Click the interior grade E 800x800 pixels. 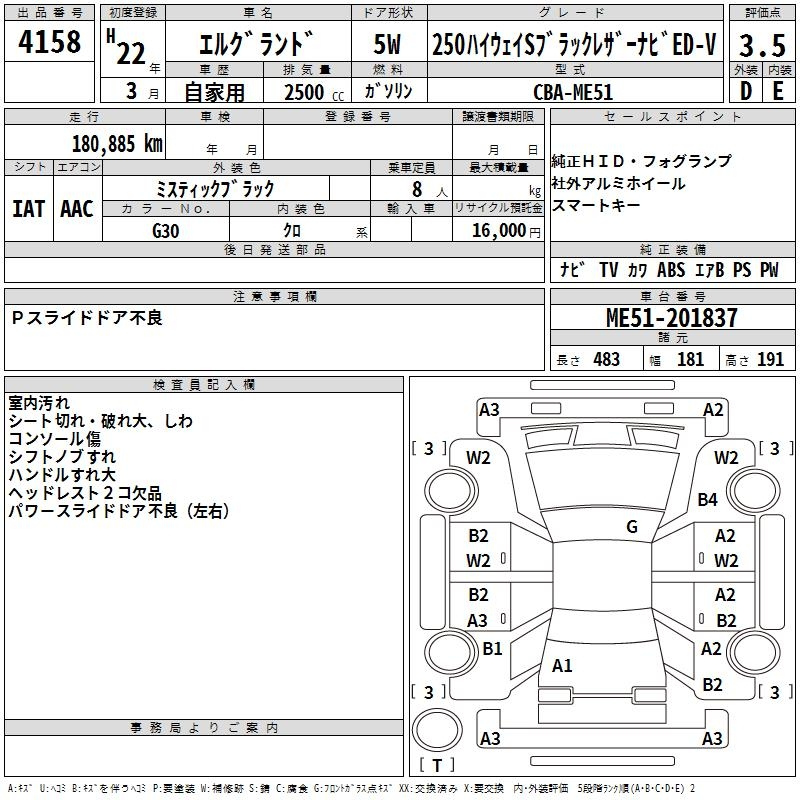[x=778, y=91]
